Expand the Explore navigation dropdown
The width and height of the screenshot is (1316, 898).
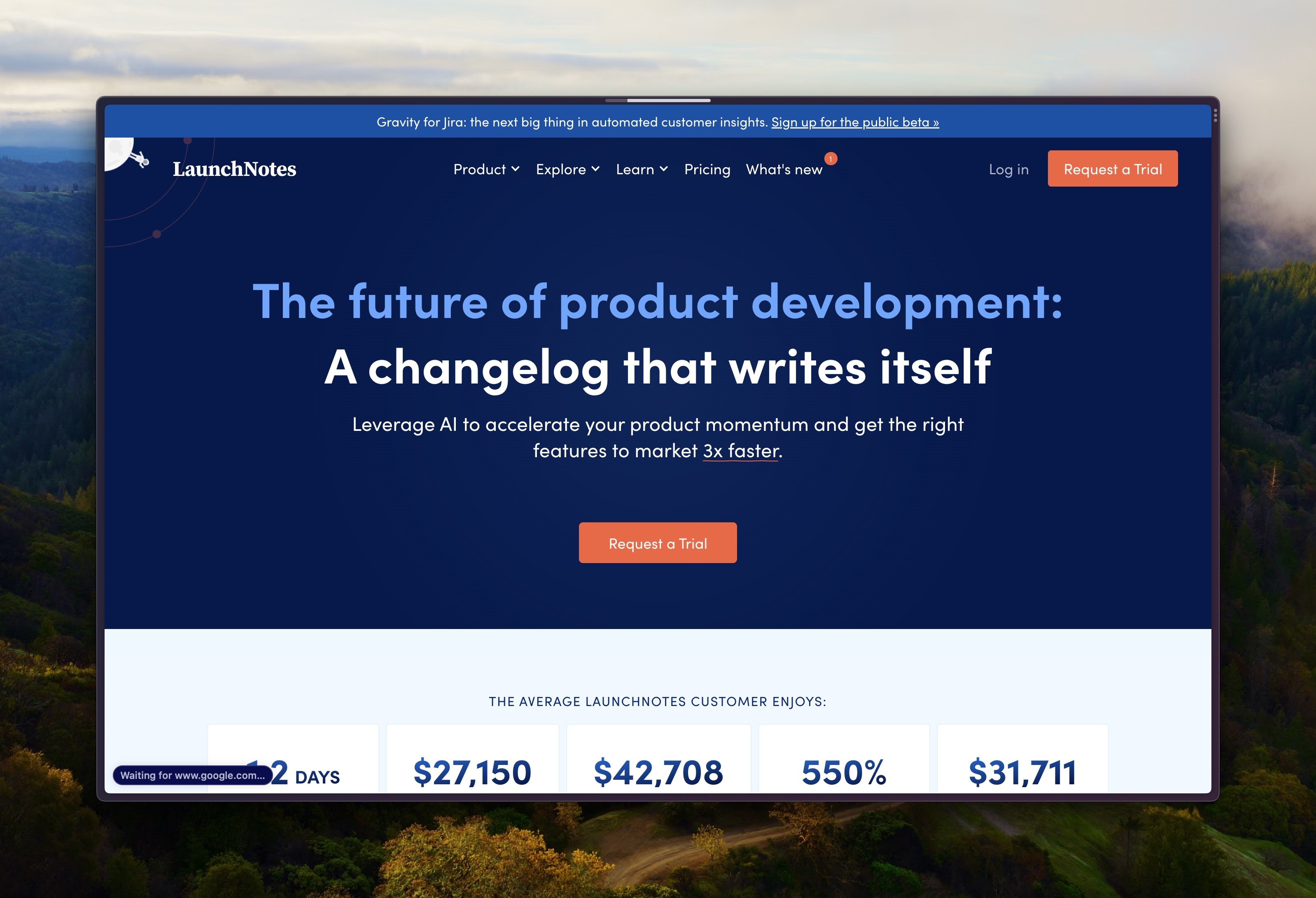click(565, 169)
